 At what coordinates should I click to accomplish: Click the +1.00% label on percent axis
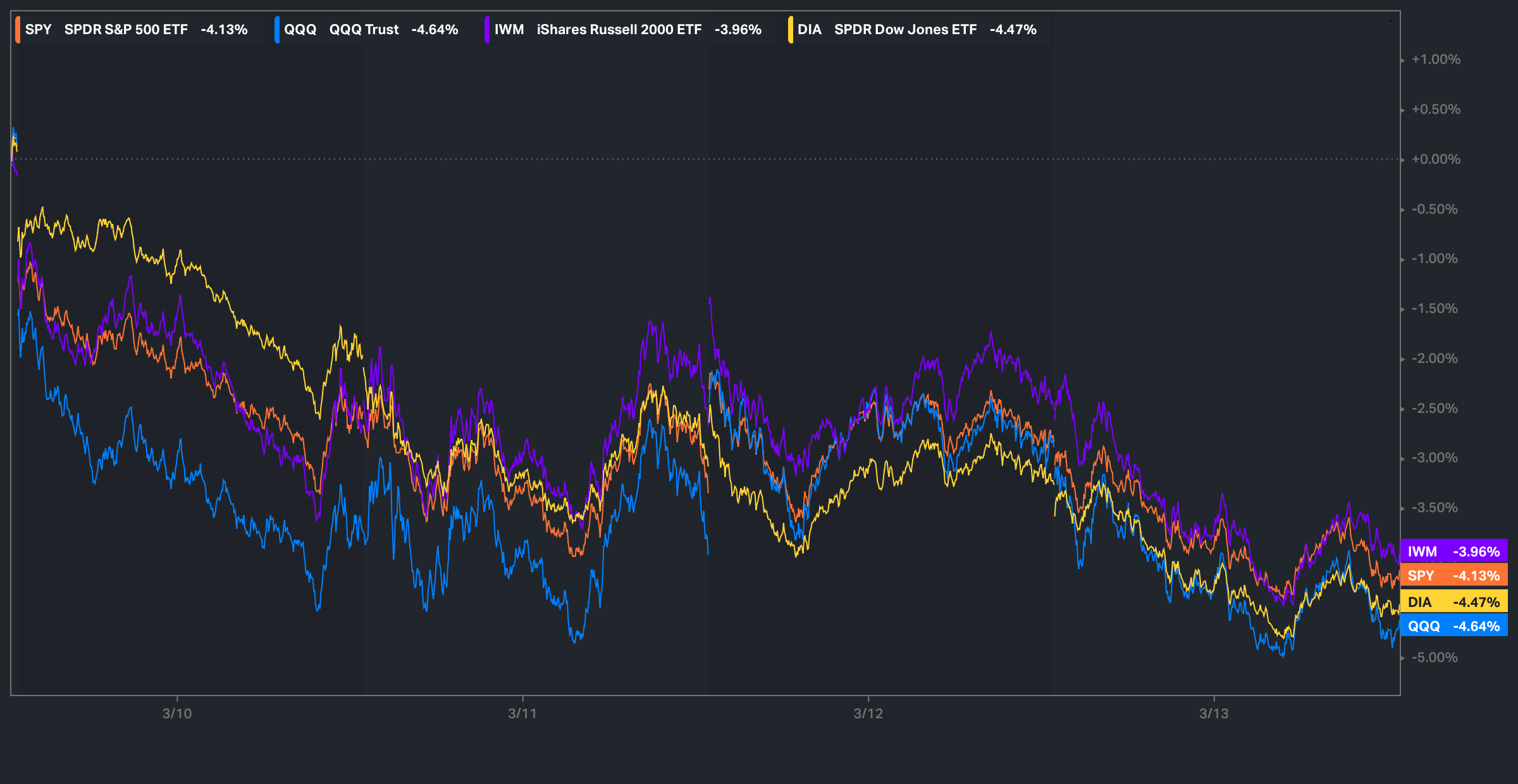point(1436,59)
